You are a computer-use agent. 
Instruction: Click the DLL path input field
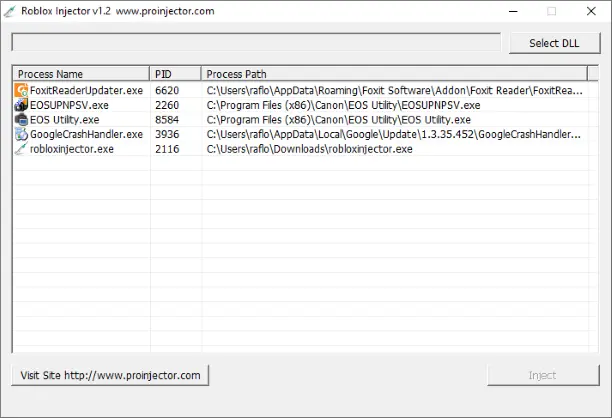pos(256,42)
